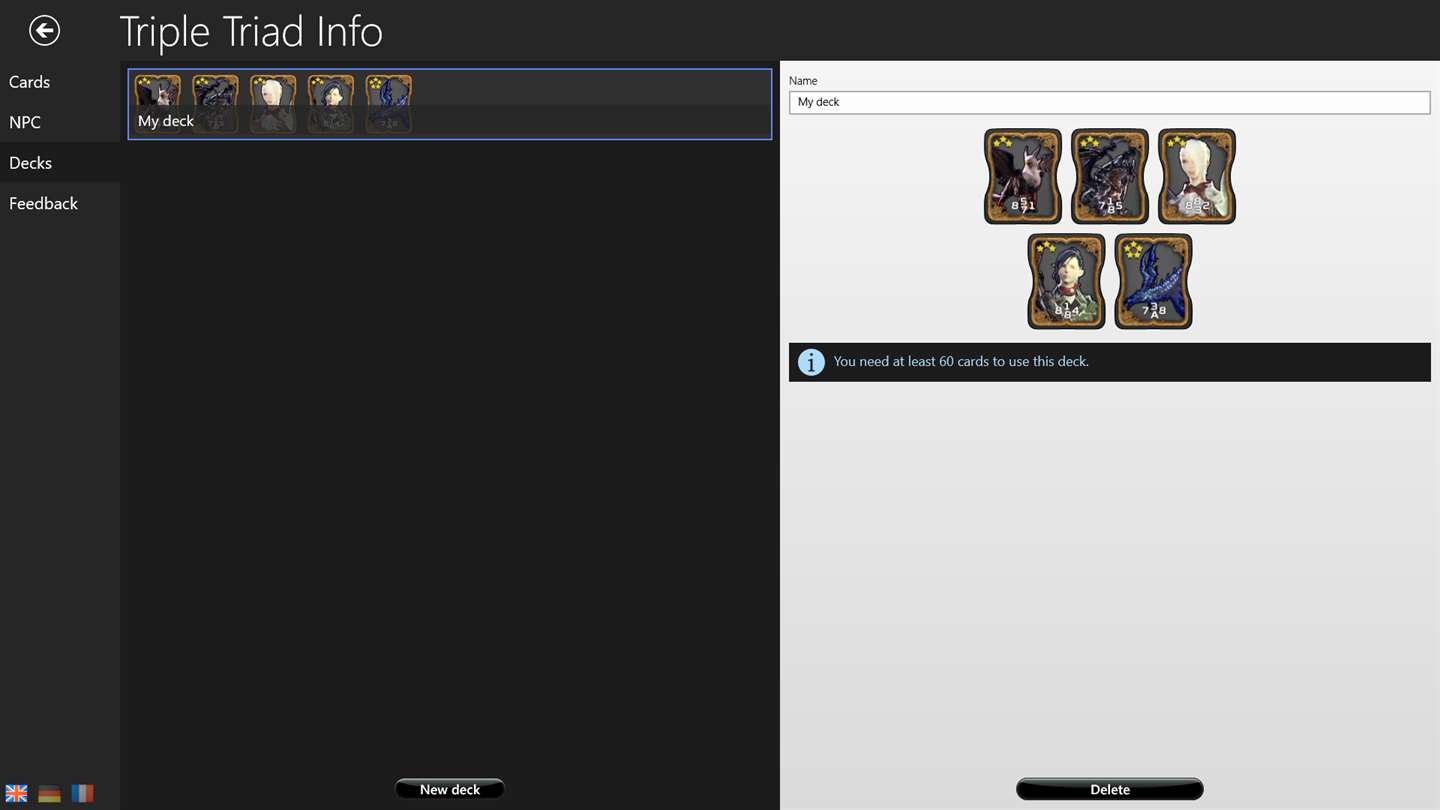Click the white-haired character thumbnail in My deck row

[273, 103]
